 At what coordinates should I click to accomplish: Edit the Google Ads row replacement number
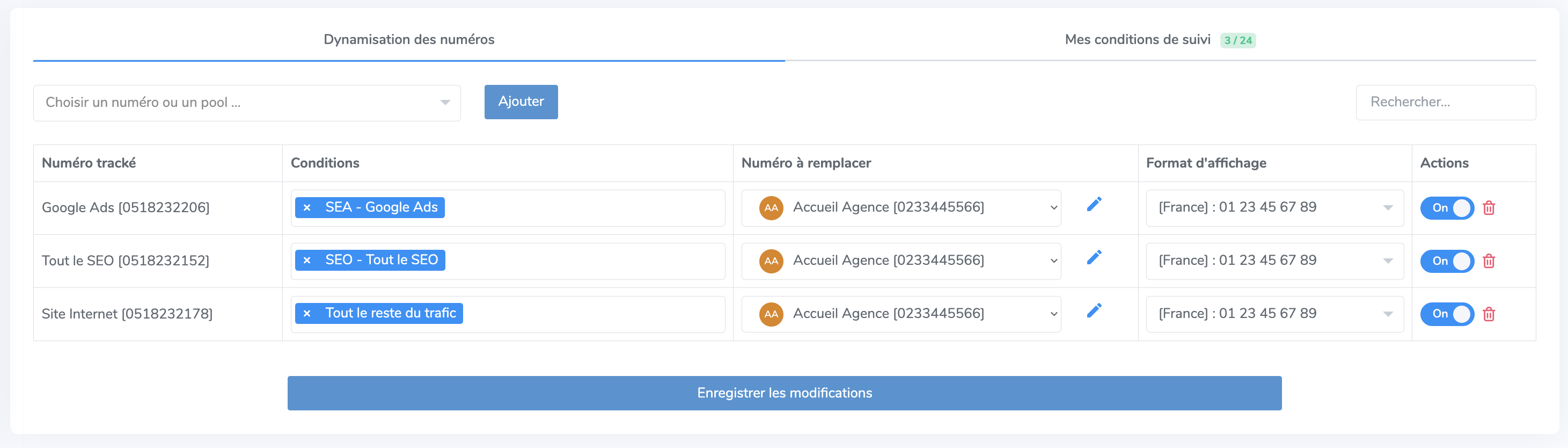[x=1094, y=205]
